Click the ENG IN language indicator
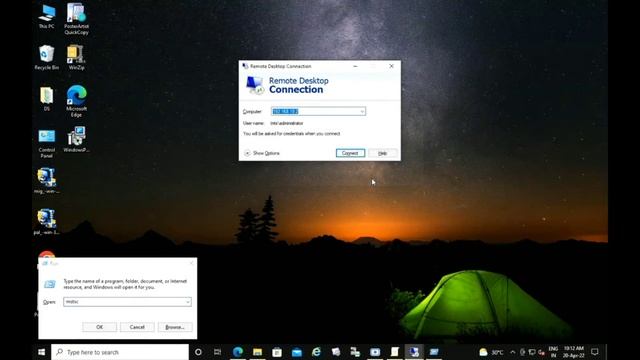Screen dimensions: 640x360 point(553,352)
